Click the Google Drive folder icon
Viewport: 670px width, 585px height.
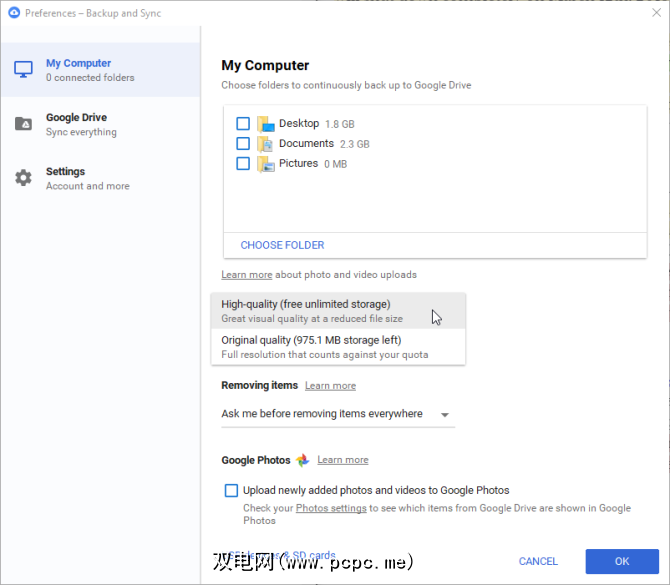pos(23,123)
